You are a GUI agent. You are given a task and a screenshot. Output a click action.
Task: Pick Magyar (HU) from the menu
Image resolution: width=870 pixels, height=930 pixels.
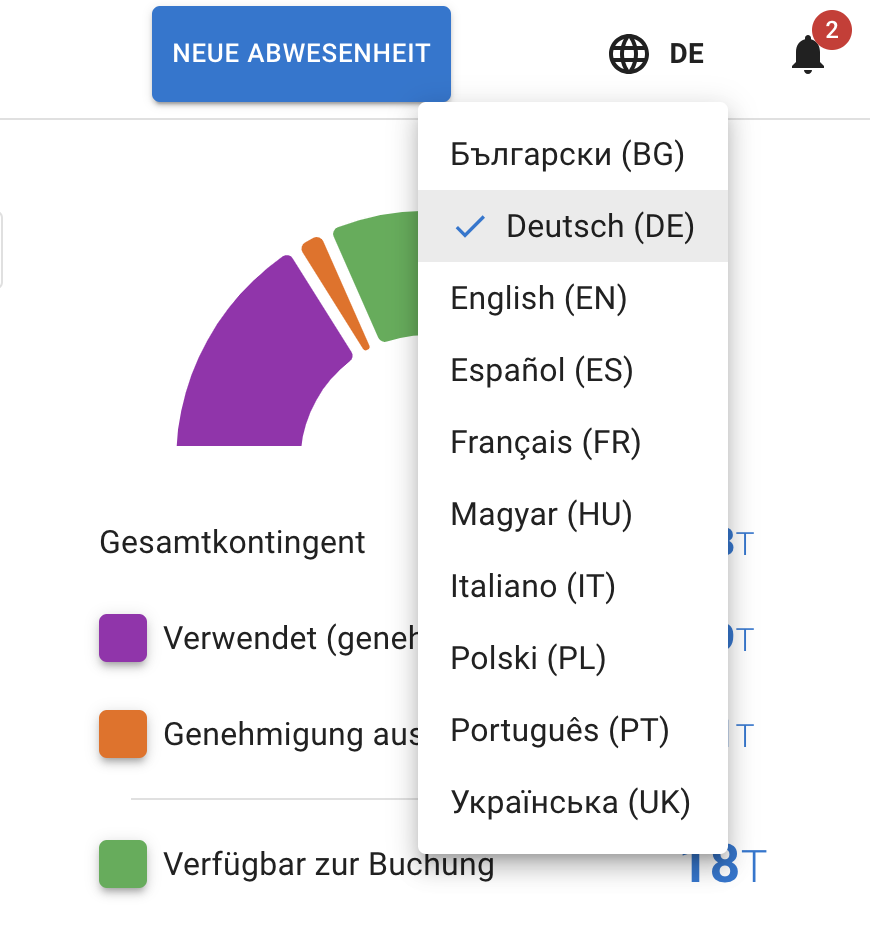(x=541, y=513)
